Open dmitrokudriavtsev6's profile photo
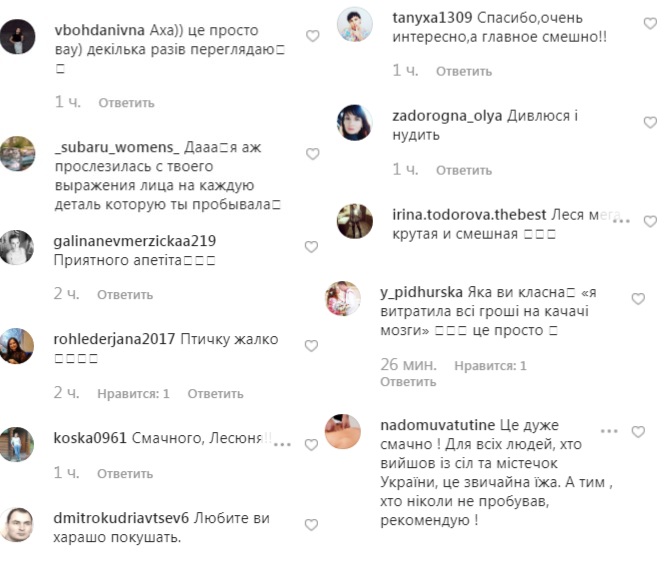Viewport: 671px width, 561px height. [x=17, y=525]
